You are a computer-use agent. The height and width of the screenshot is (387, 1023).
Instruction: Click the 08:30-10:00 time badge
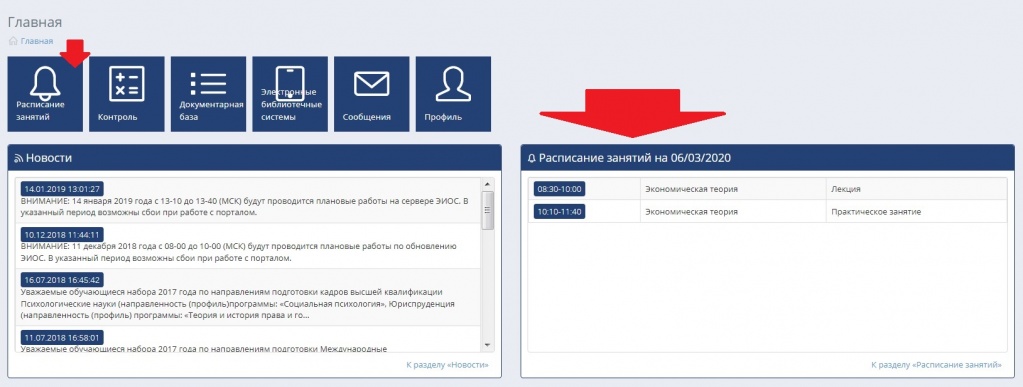[559, 189]
